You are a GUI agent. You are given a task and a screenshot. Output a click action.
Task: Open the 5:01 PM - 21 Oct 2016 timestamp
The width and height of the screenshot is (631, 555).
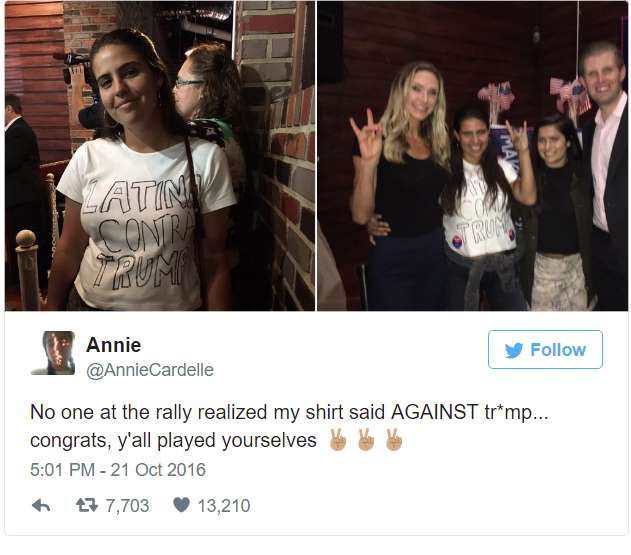tap(118, 470)
